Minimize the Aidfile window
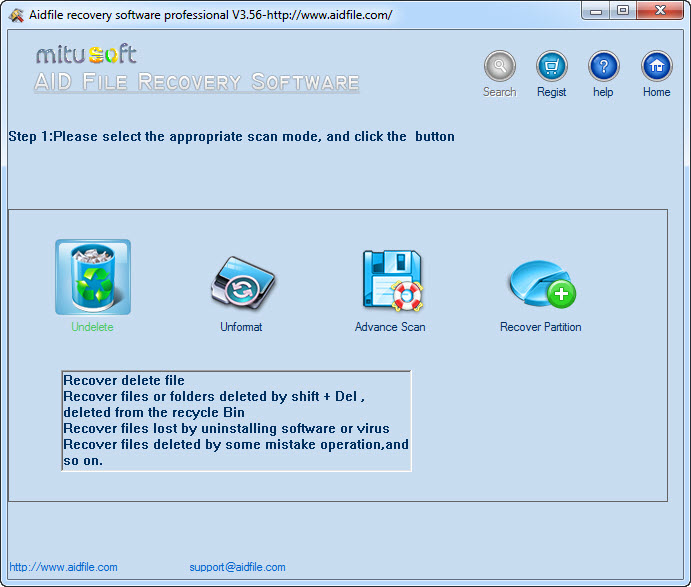The image size is (691, 587). click(x=596, y=11)
